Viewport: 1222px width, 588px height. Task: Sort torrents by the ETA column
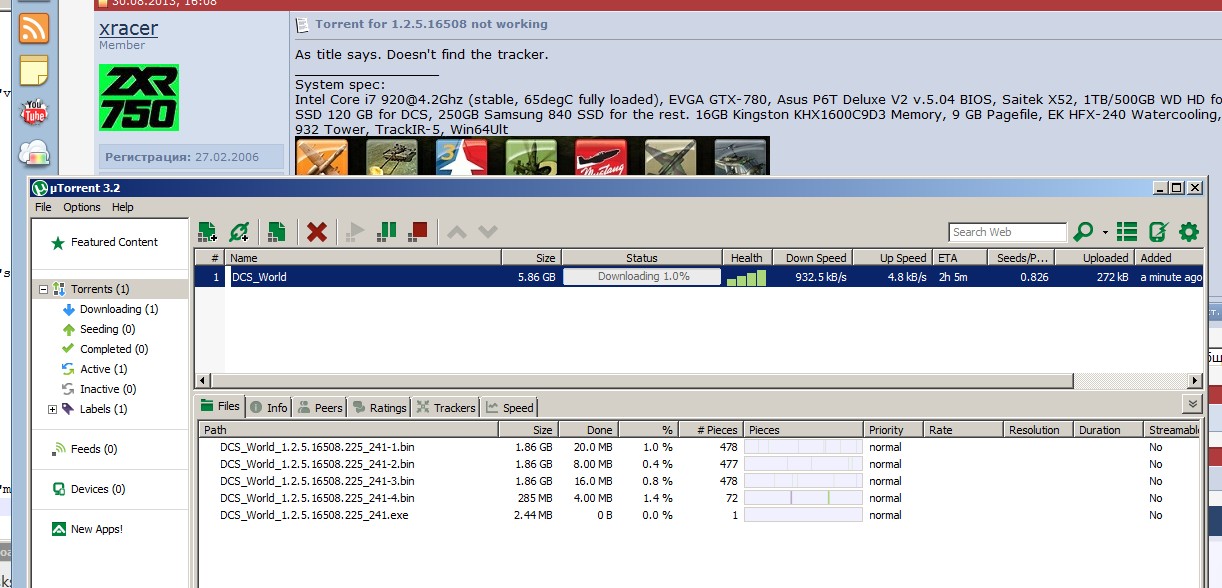point(959,257)
